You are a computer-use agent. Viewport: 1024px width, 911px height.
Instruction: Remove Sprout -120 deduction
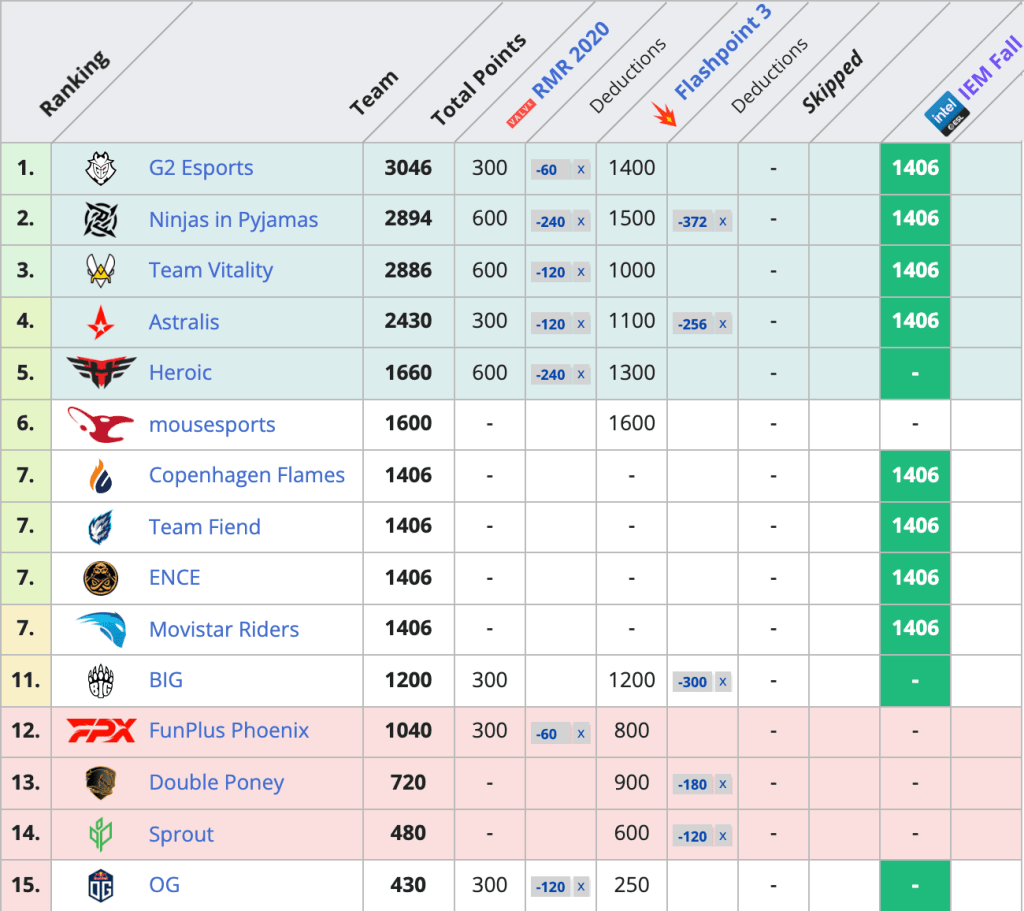[722, 836]
